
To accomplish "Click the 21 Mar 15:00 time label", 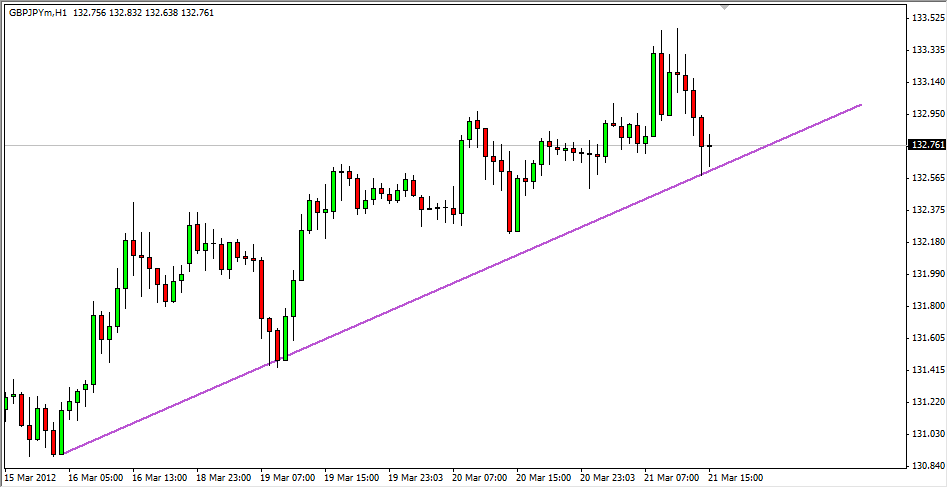I will click(x=736, y=477).
